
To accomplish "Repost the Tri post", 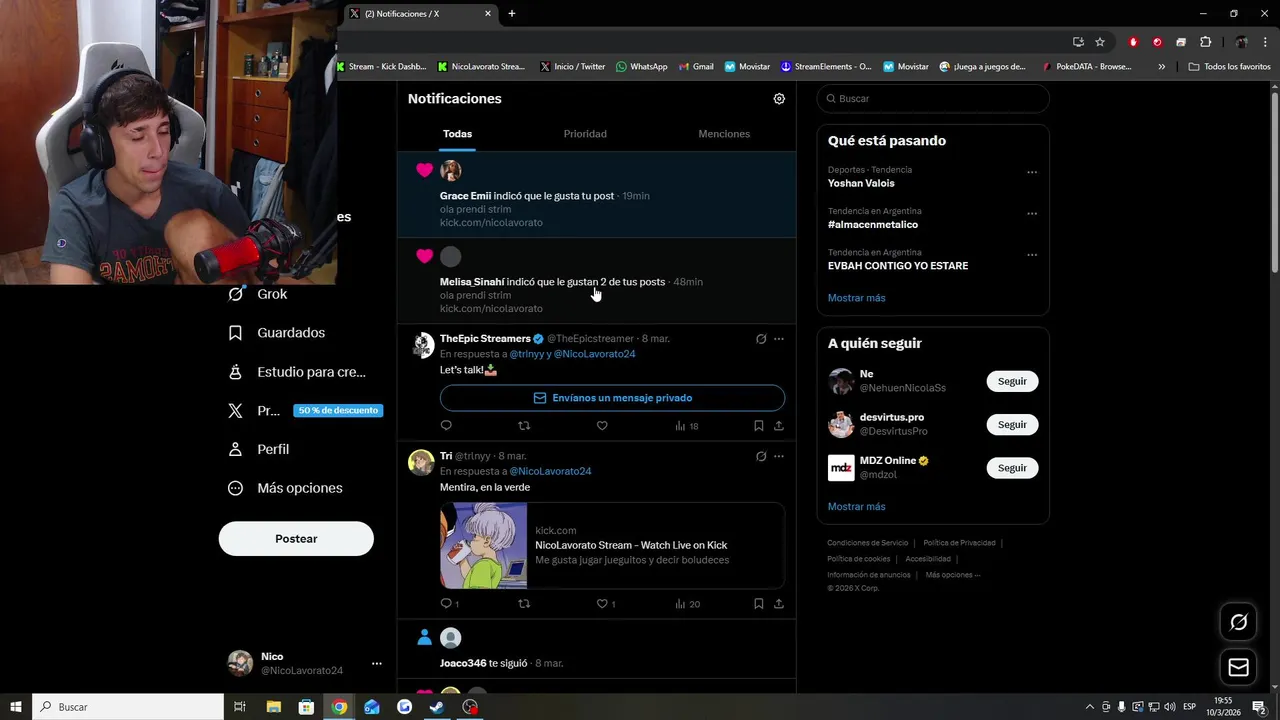I will [x=524, y=604].
